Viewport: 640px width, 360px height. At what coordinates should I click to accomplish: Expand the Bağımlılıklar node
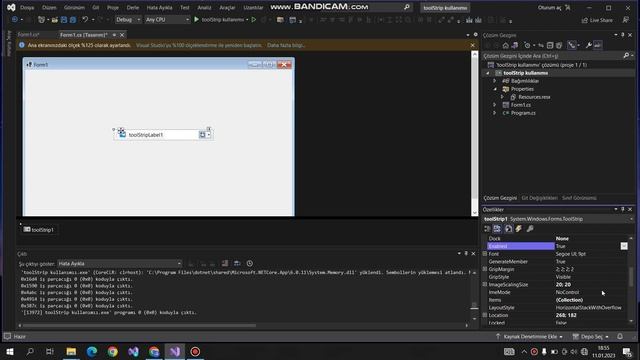pyautogui.click(x=494, y=81)
